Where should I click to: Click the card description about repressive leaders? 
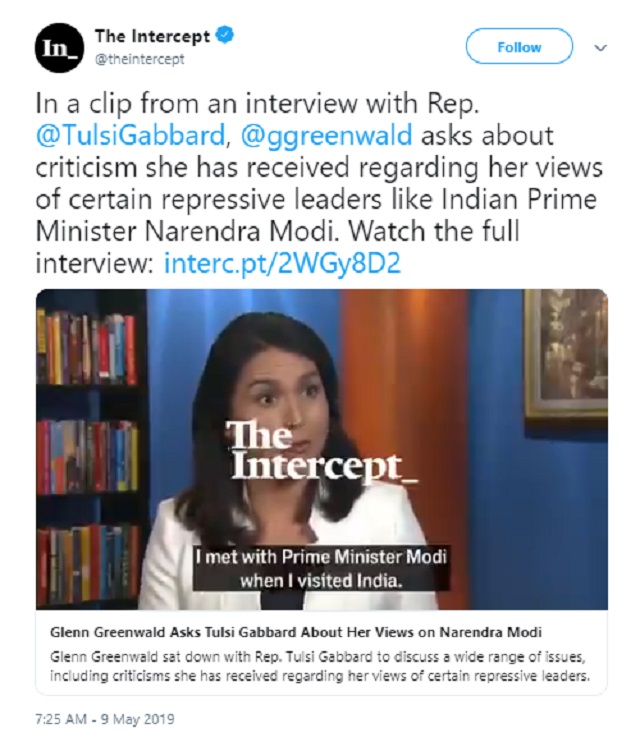point(319,666)
